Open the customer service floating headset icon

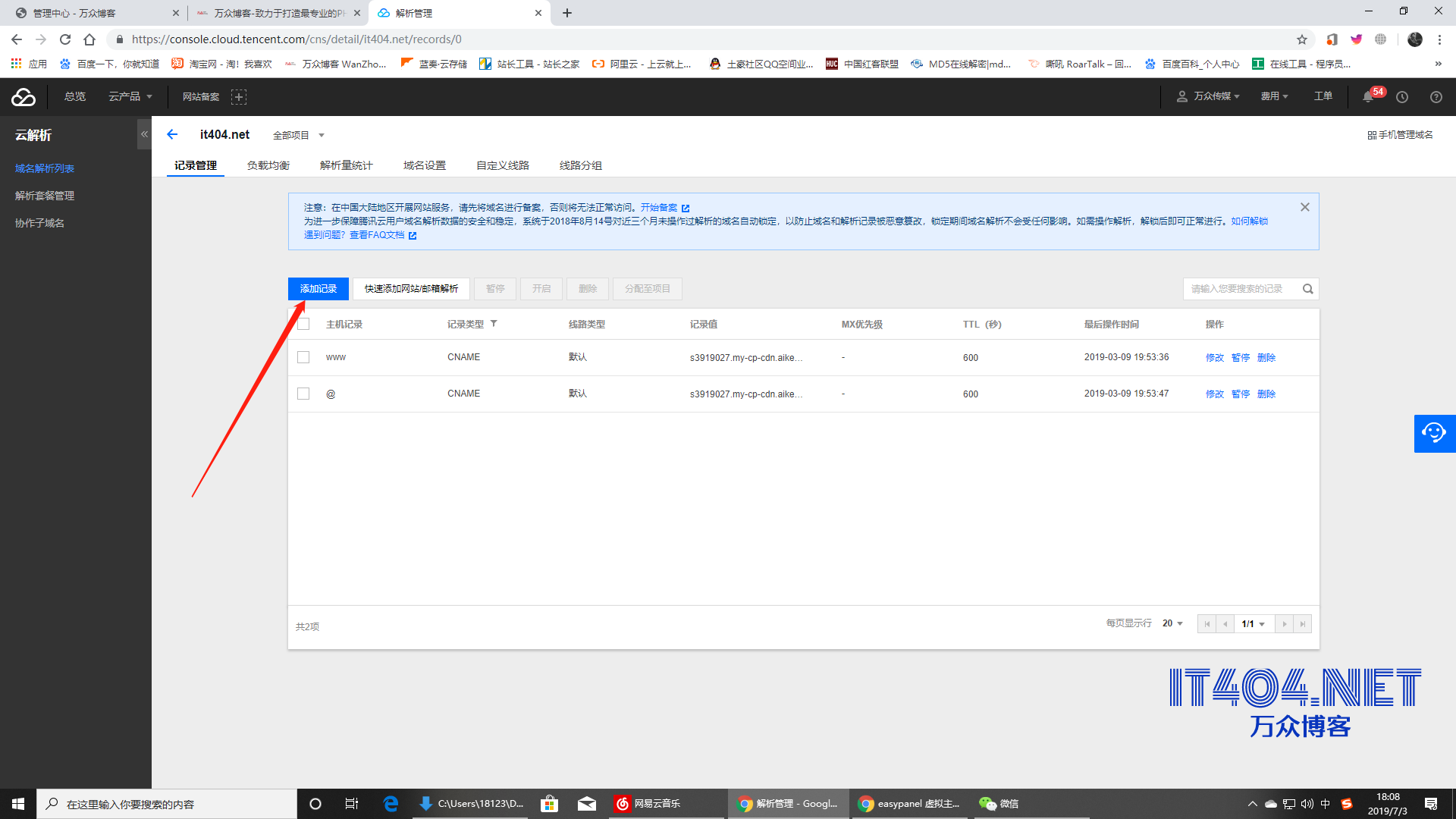(x=1435, y=434)
